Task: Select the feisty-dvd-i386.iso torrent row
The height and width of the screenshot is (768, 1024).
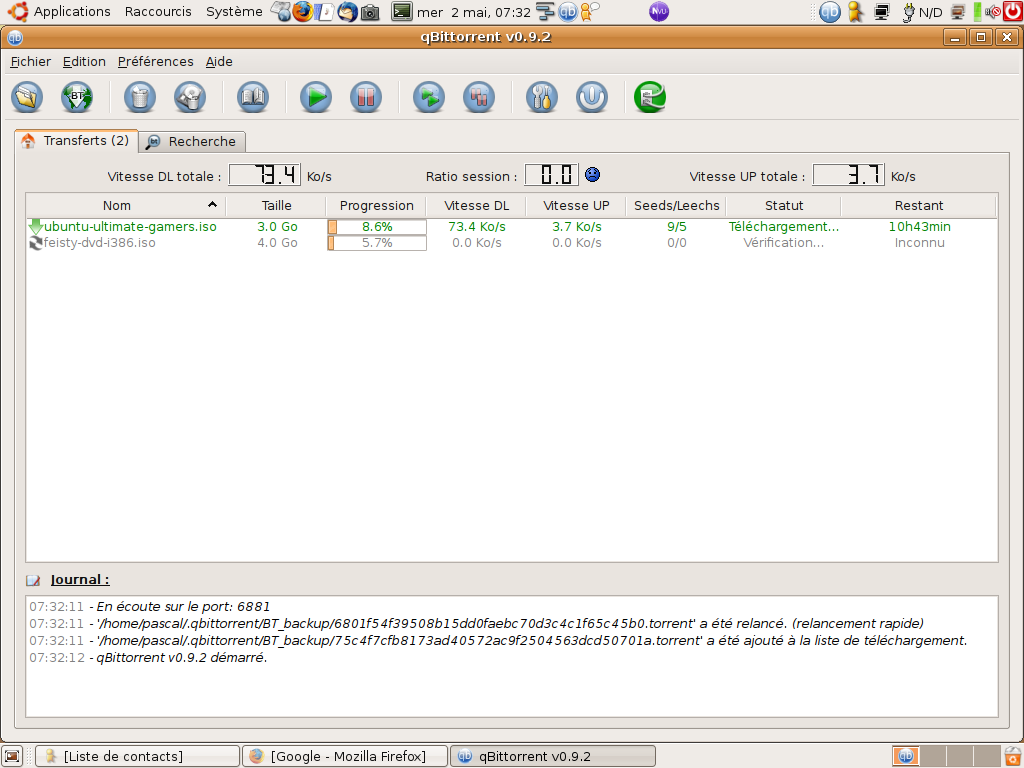Action: click(x=512, y=243)
